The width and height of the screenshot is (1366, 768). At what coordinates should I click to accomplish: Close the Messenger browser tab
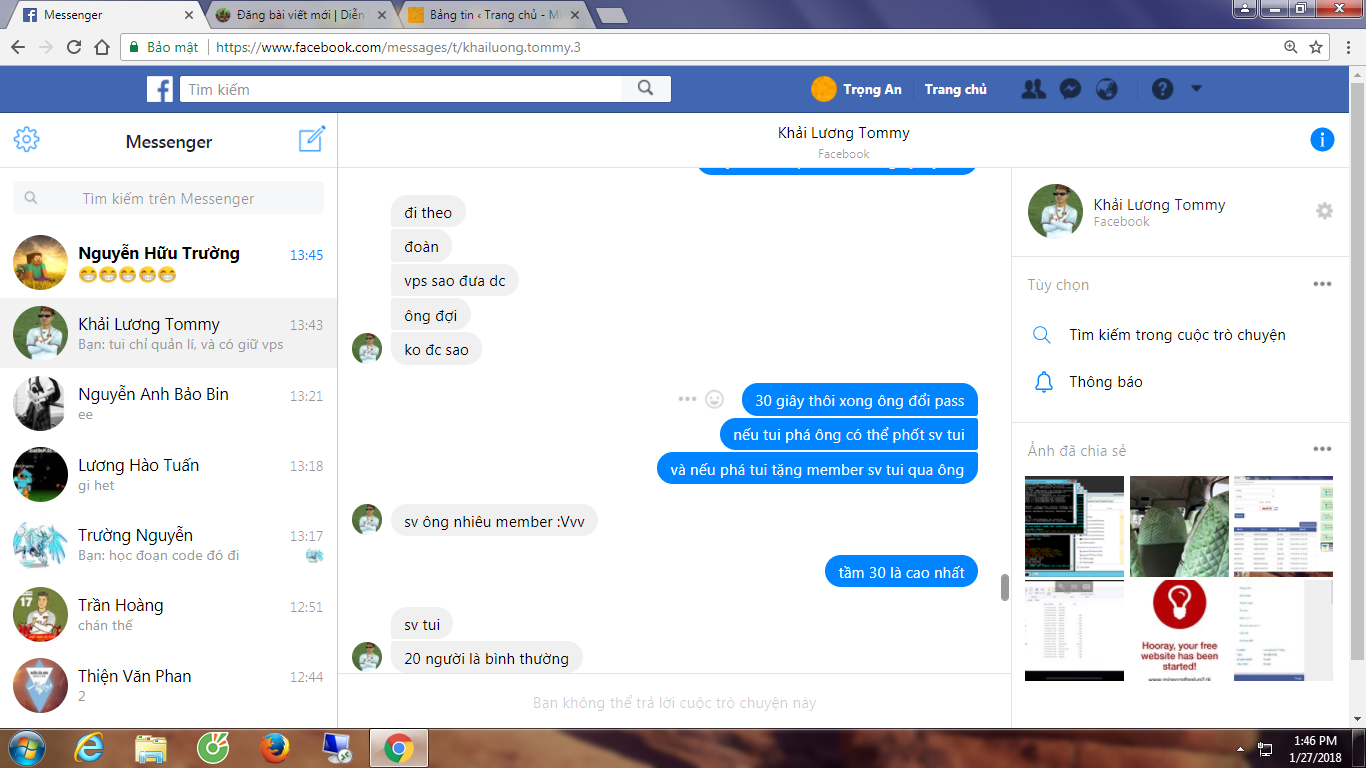(189, 15)
